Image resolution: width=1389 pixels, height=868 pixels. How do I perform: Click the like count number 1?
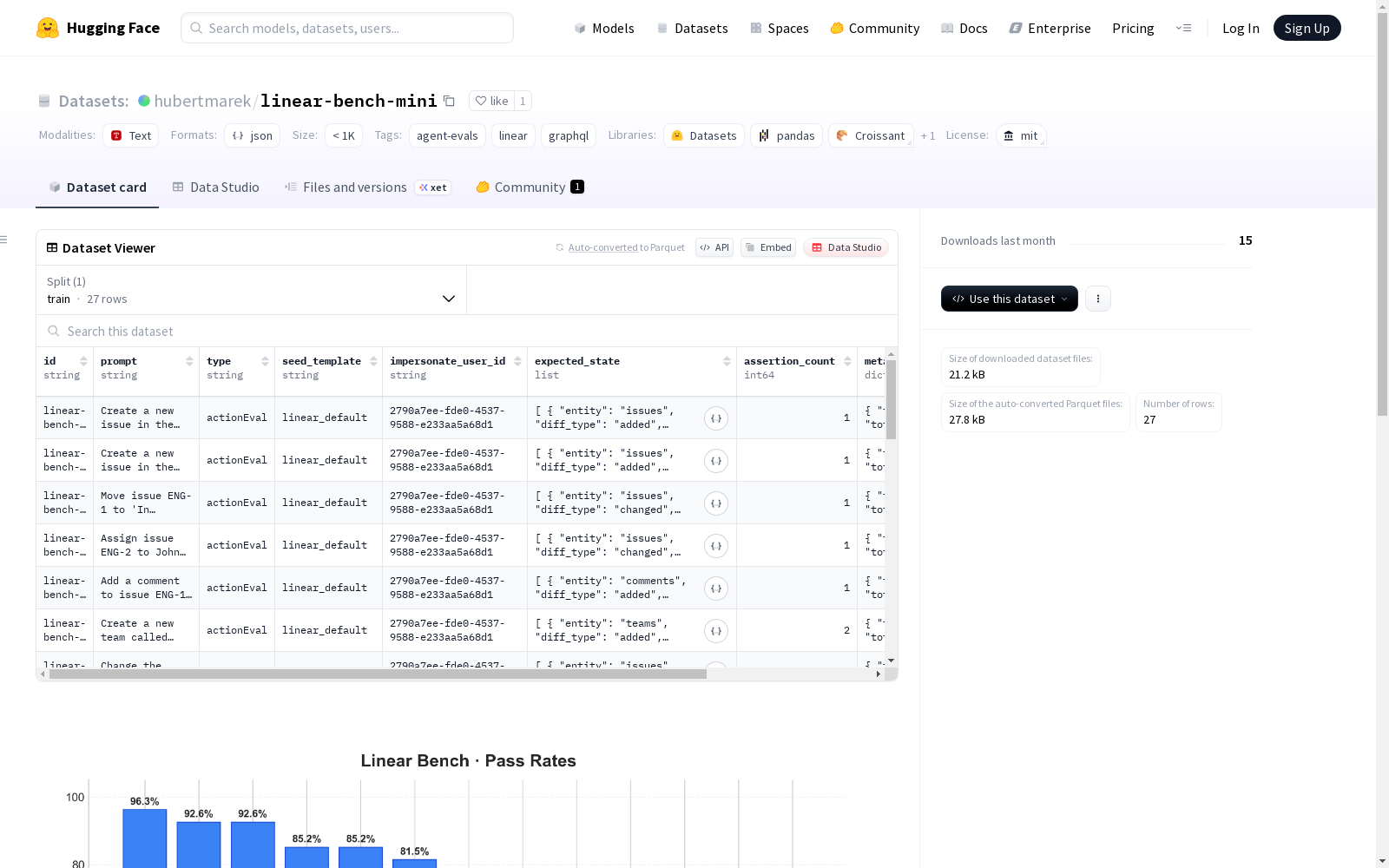tap(523, 101)
